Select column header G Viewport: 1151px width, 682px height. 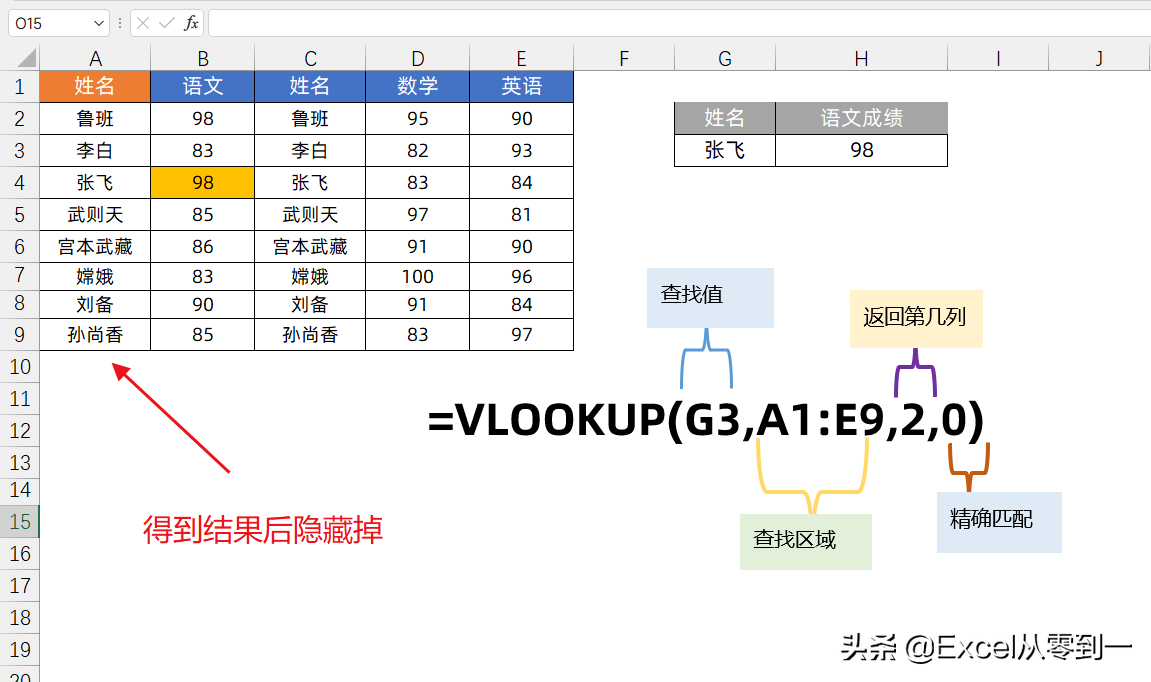tap(724, 57)
